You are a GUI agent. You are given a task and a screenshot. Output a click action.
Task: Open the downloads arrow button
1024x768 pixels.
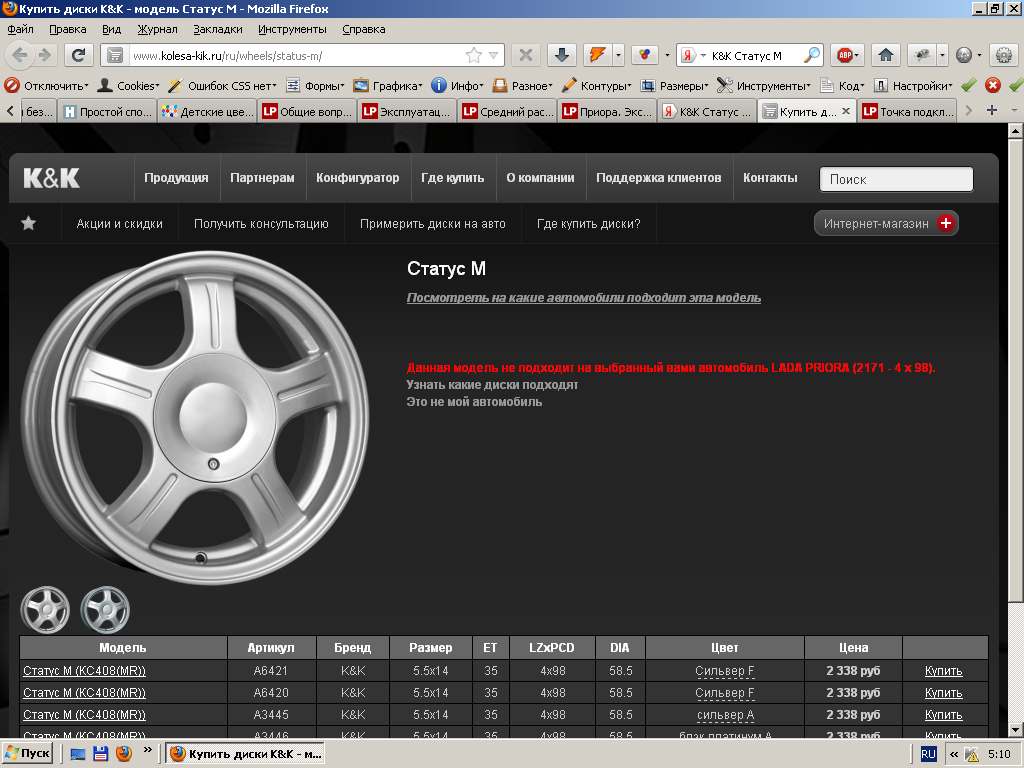tap(562, 56)
